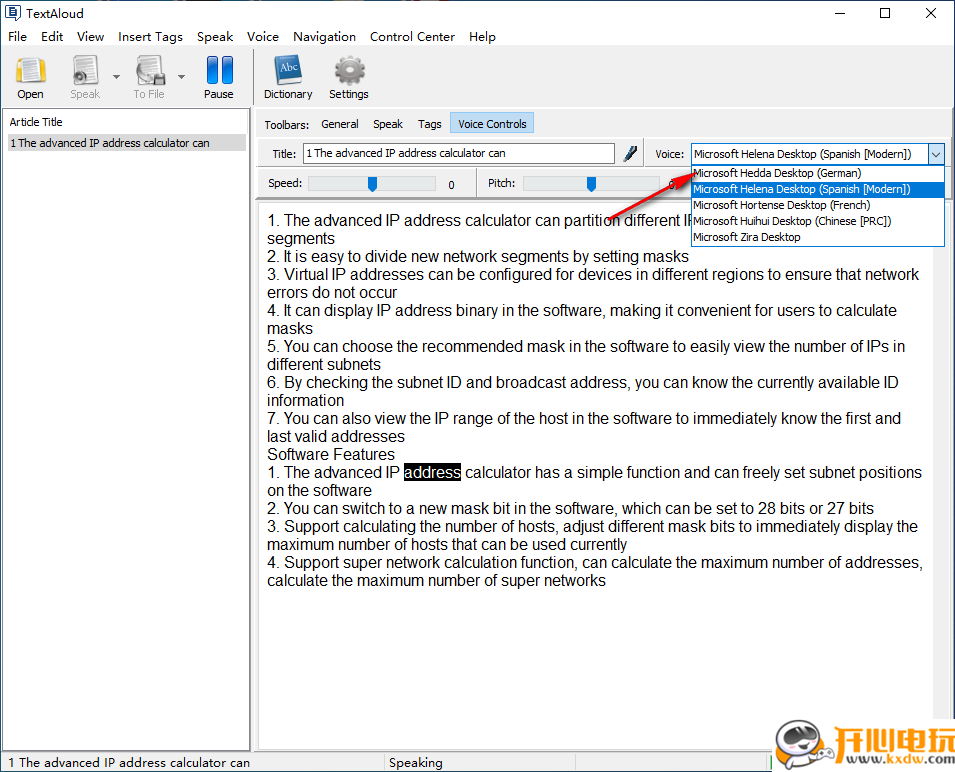Select Microsoft Hedda Desktop (German) voice
The width and height of the screenshot is (955, 772).
[776, 173]
